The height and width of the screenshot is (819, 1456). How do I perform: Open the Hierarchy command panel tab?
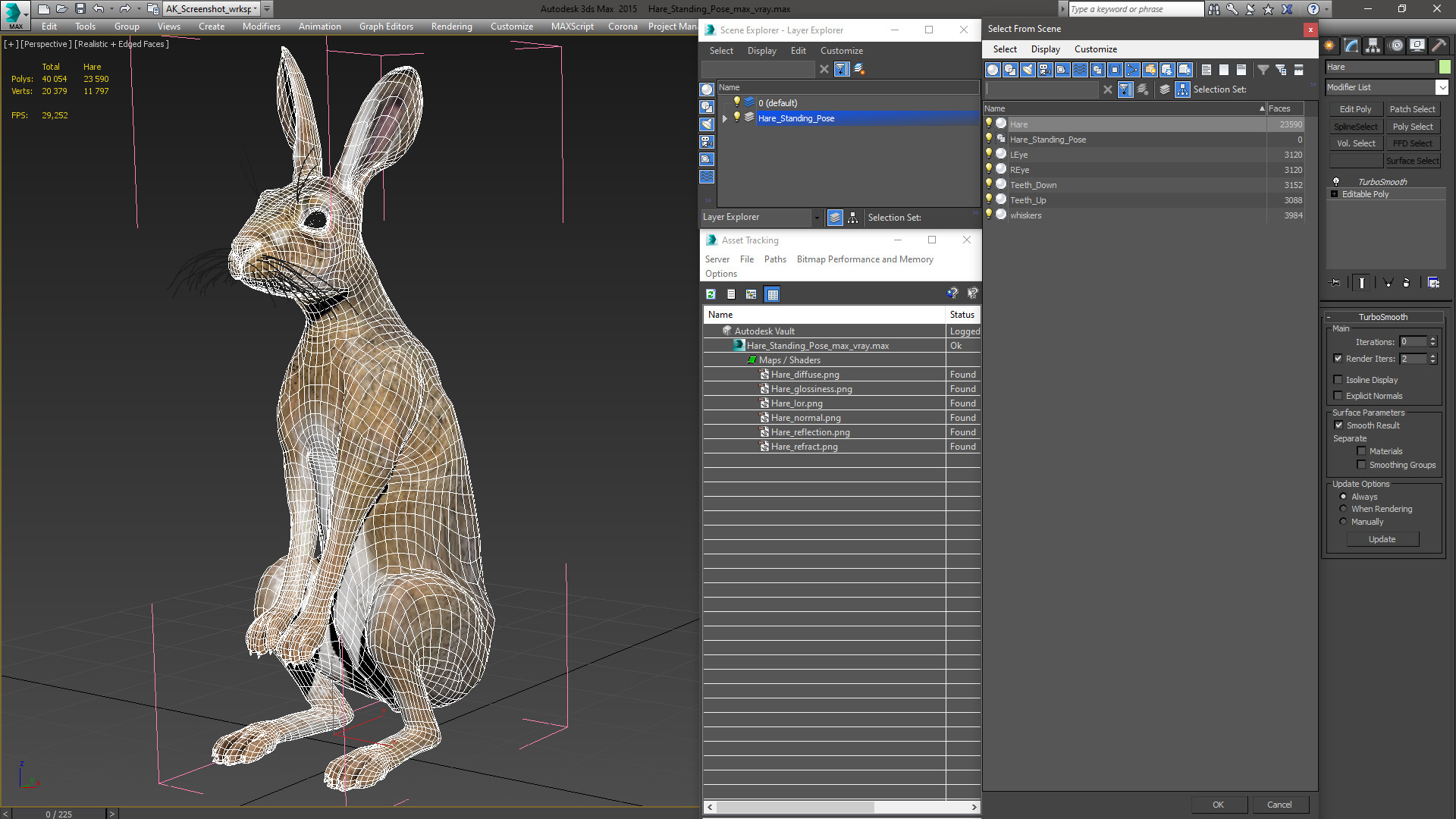pyautogui.click(x=1373, y=45)
